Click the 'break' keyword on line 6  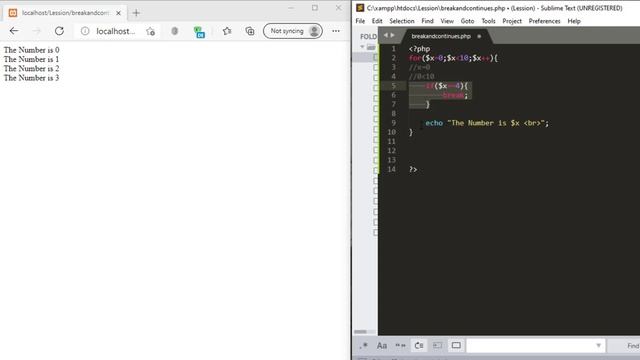coord(453,96)
